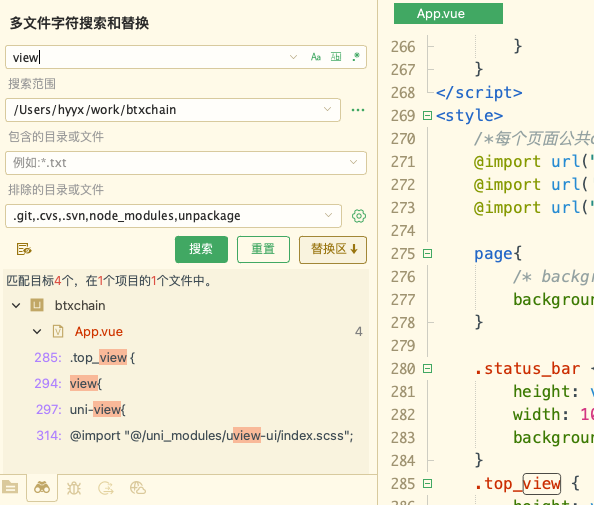Fold the <style> block at line 269
594x505 pixels.
pos(427,116)
